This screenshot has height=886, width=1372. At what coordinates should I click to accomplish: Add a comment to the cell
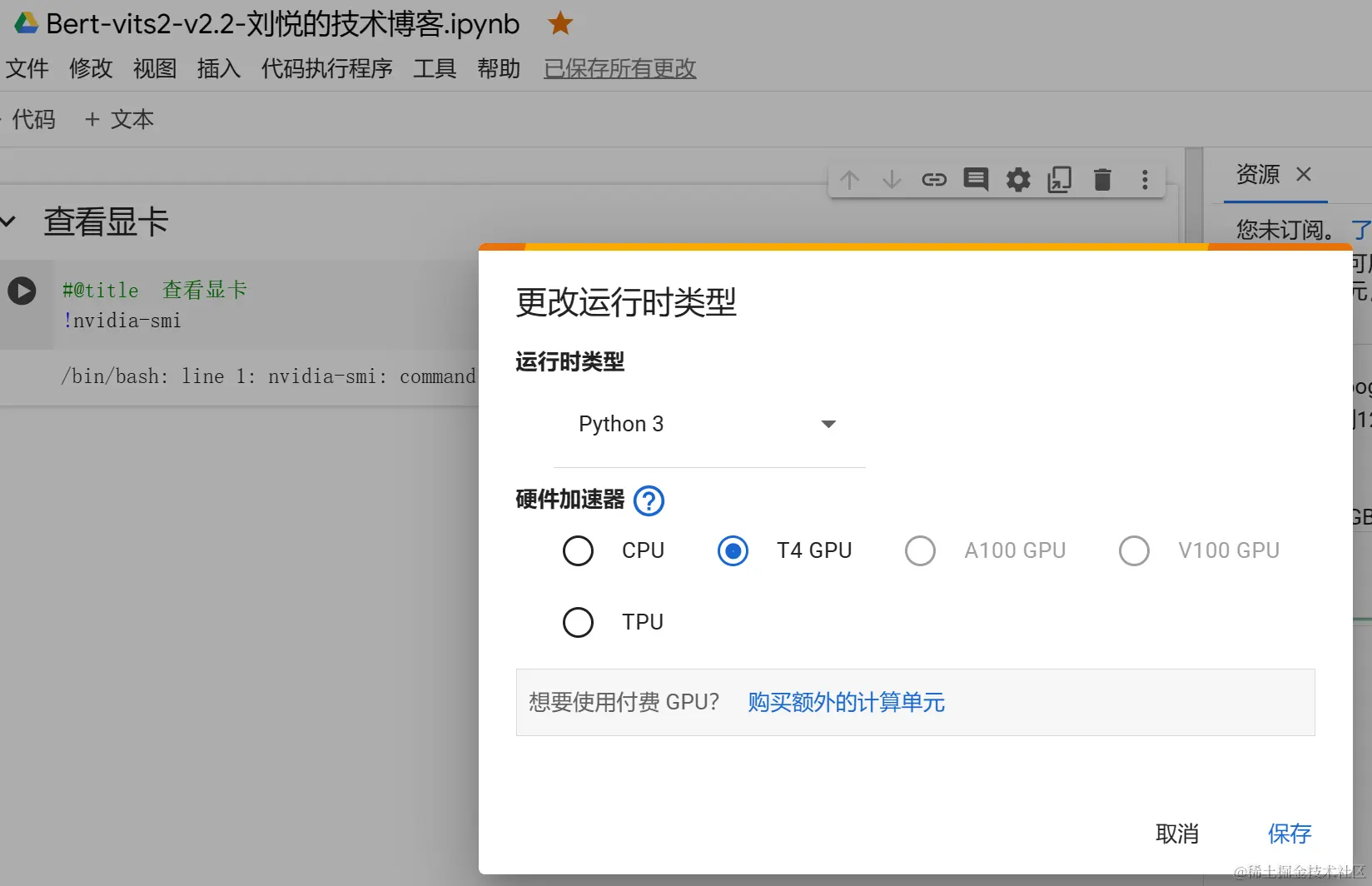click(976, 180)
